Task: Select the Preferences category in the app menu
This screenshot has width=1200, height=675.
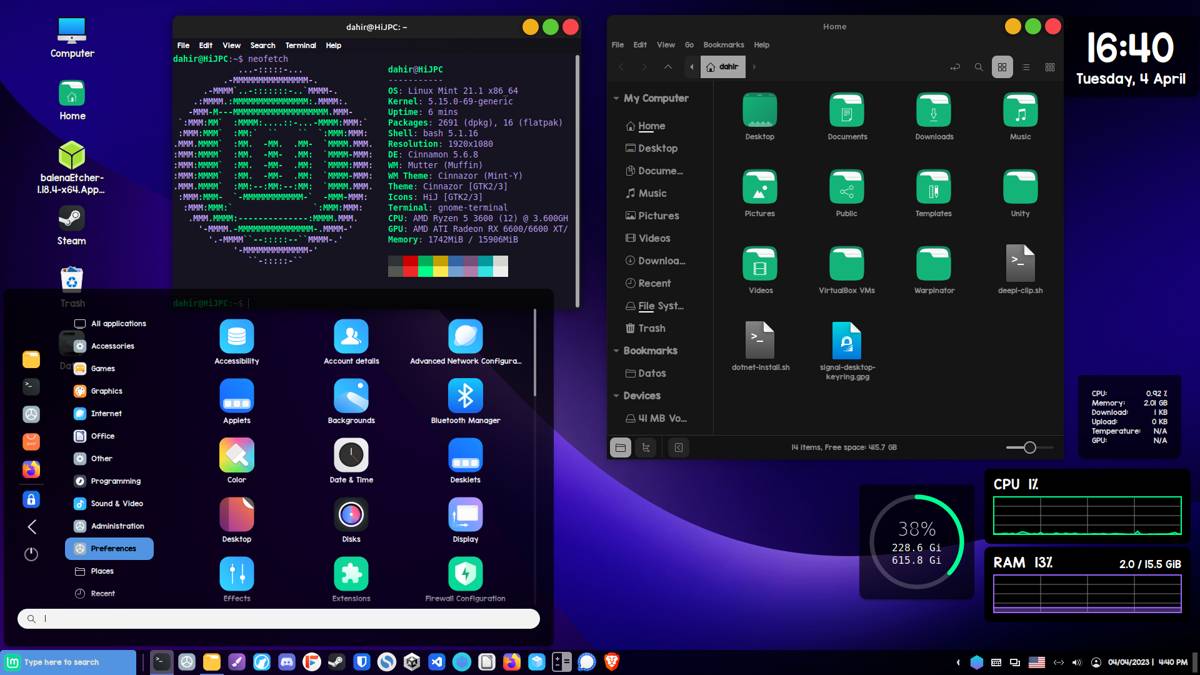Action: [109, 548]
